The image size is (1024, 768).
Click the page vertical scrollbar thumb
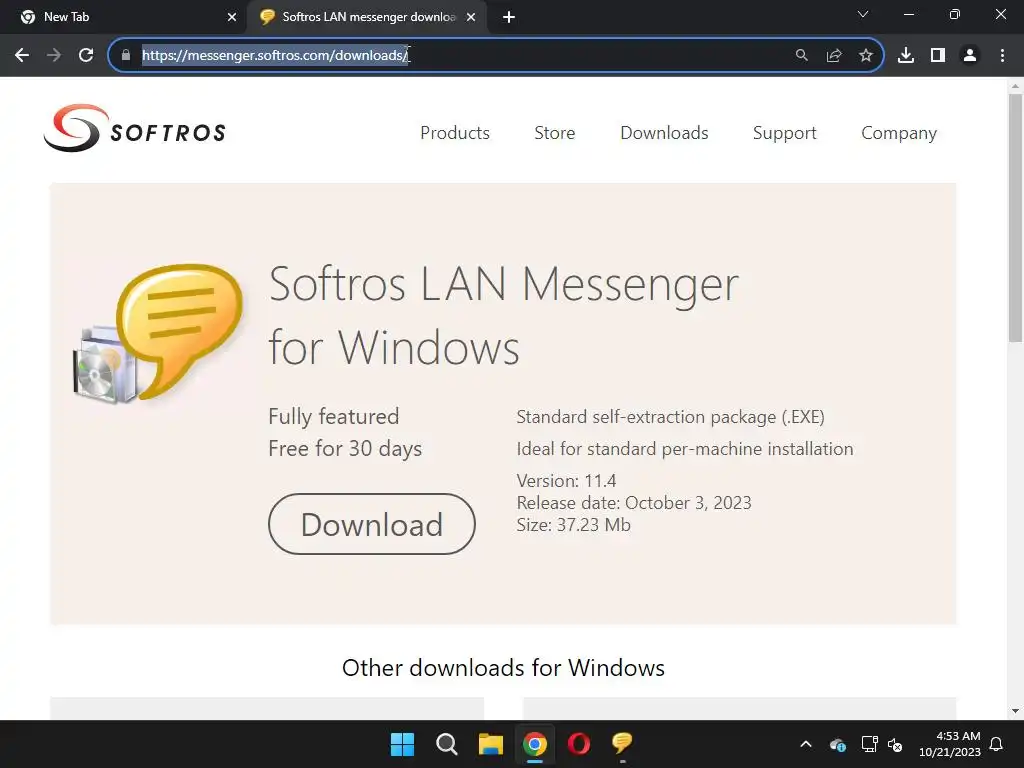pyautogui.click(x=1015, y=217)
